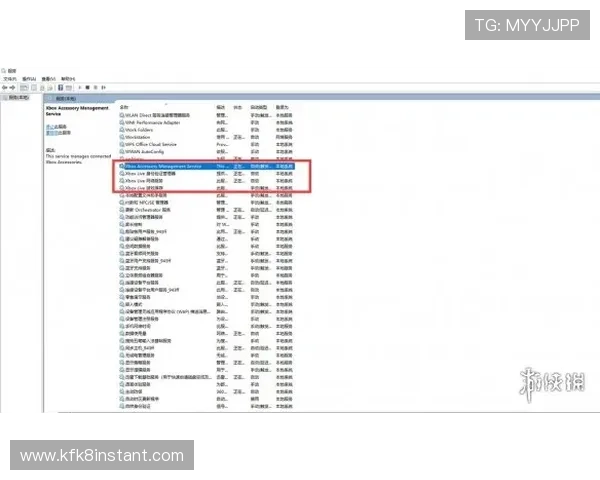The height and width of the screenshot is (480, 600).
Task: Sort by the 名称 (Name) column header
Action: click(x=125, y=107)
